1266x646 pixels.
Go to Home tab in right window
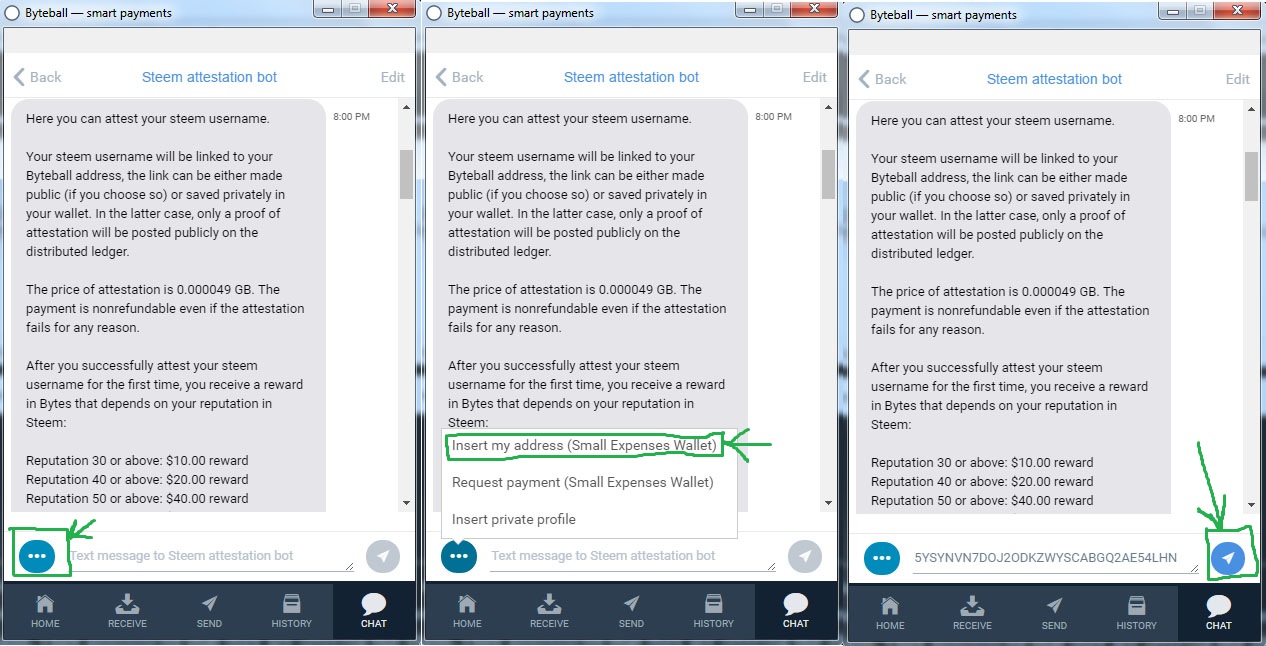pos(890,613)
